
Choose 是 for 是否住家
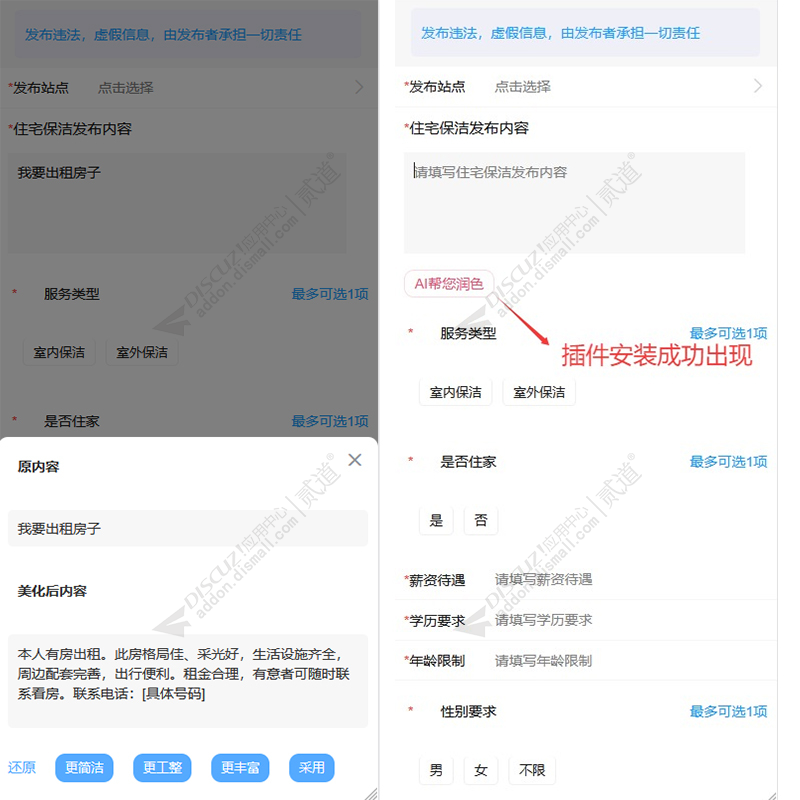click(436, 520)
